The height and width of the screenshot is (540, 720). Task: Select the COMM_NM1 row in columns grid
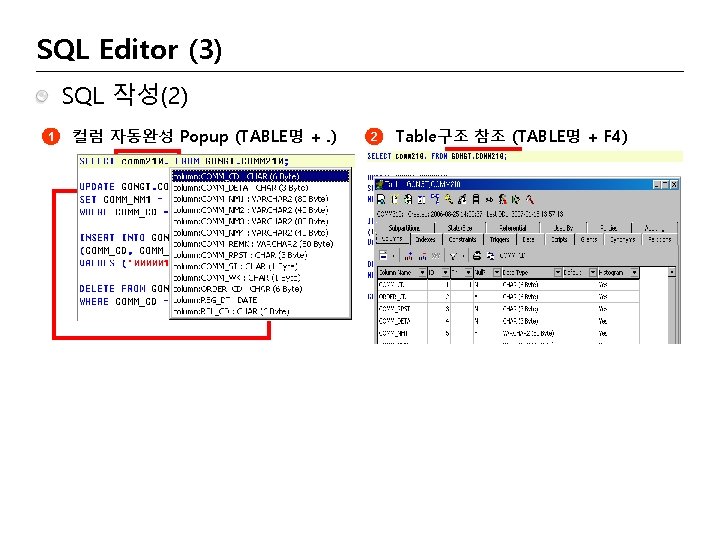pos(508,333)
